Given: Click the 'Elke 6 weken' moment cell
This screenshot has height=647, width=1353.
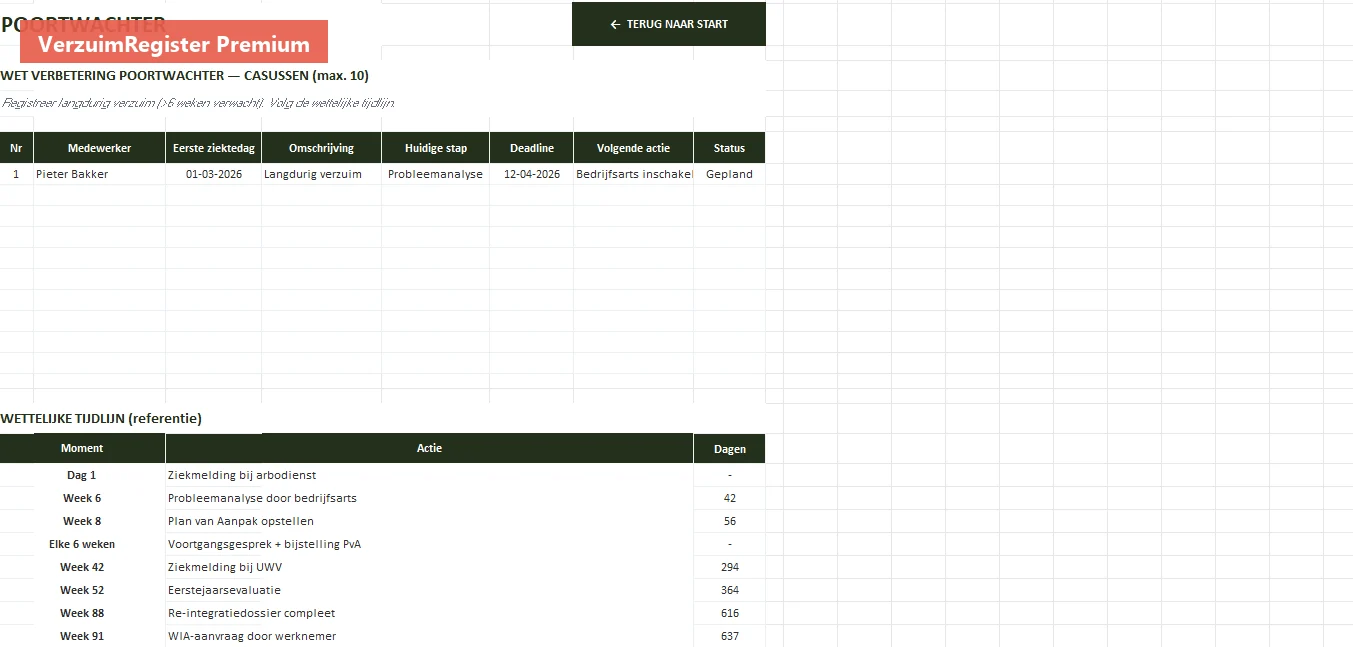Looking at the screenshot, I should (82, 544).
